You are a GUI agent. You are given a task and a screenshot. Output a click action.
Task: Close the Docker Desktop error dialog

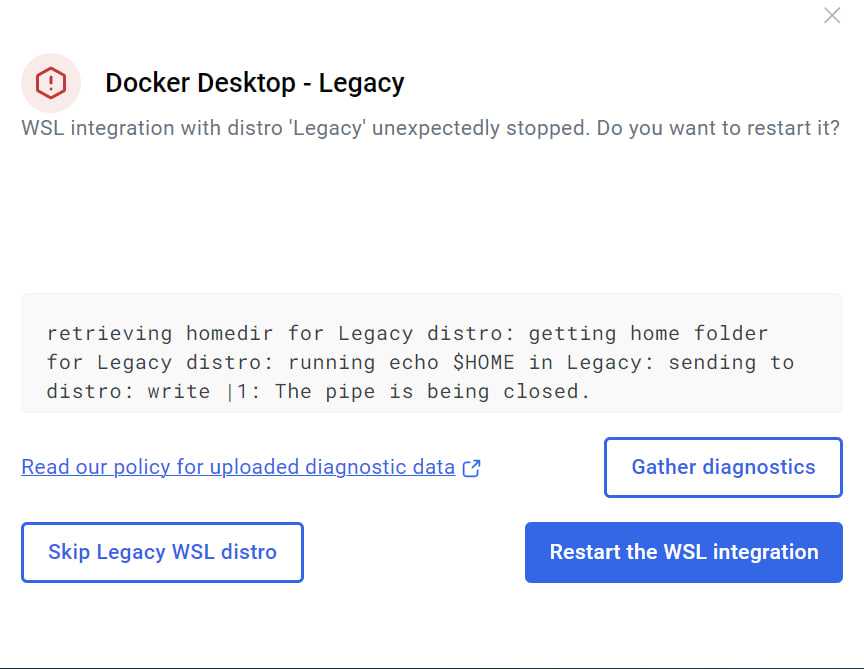[x=832, y=15]
